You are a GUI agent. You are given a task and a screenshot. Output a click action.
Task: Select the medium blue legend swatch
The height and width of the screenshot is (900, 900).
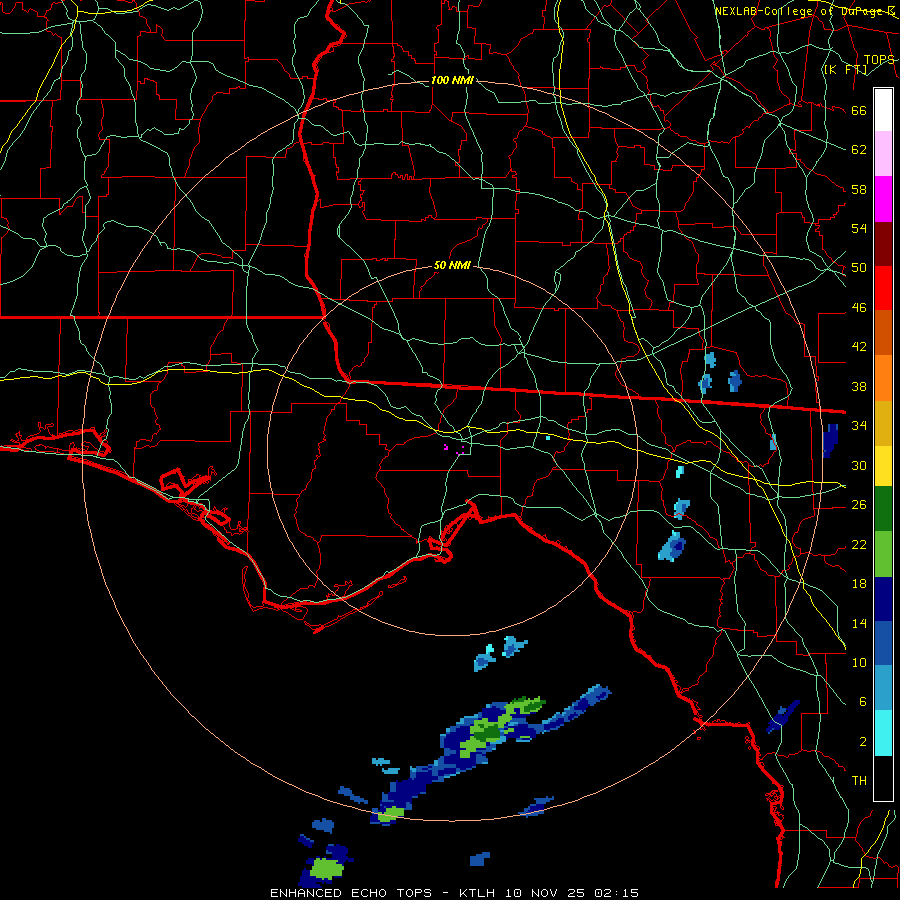[883, 643]
